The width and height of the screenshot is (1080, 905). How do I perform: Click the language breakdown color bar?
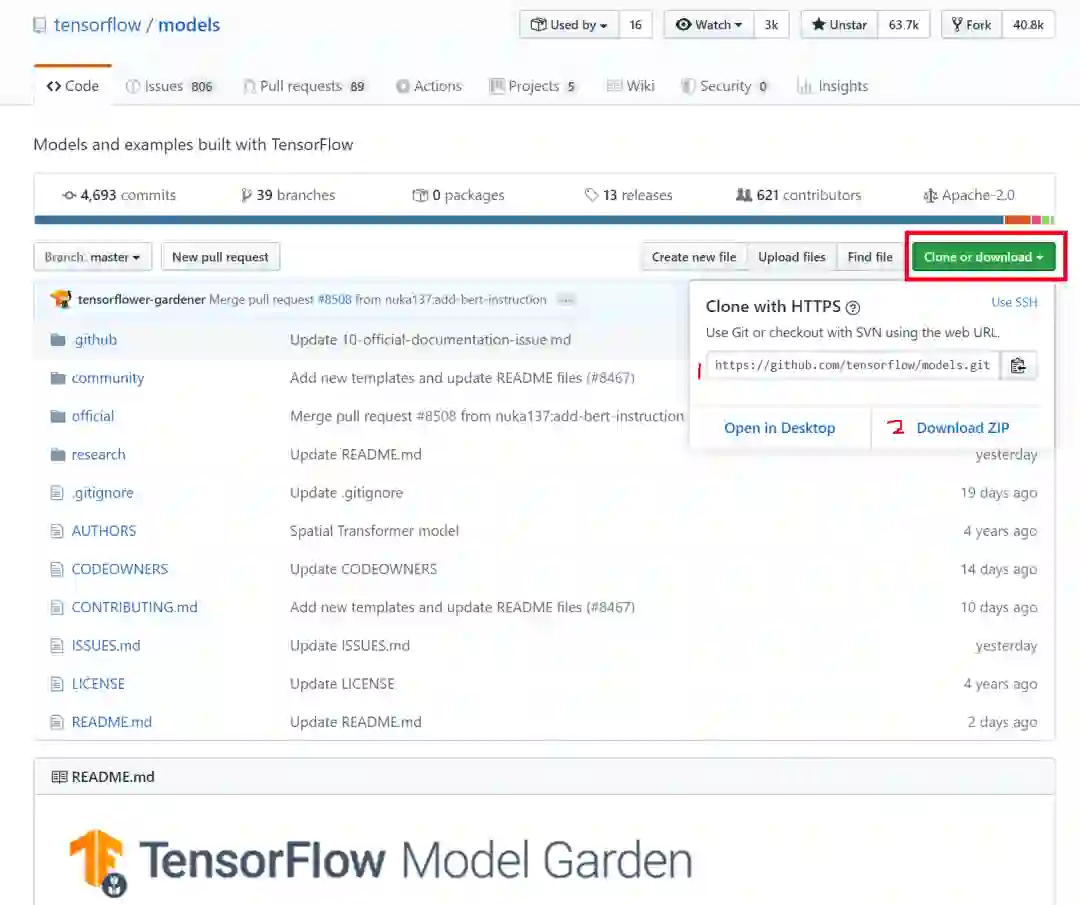tap(544, 220)
